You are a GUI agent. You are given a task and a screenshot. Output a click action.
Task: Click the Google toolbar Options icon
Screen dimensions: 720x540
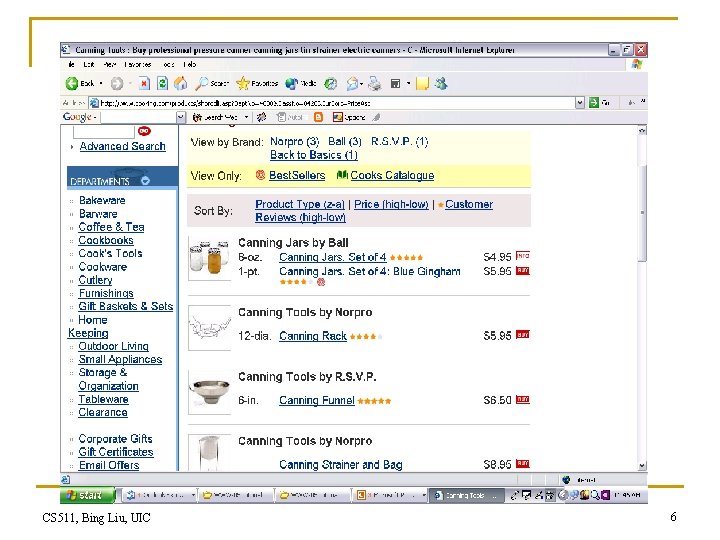(349, 117)
